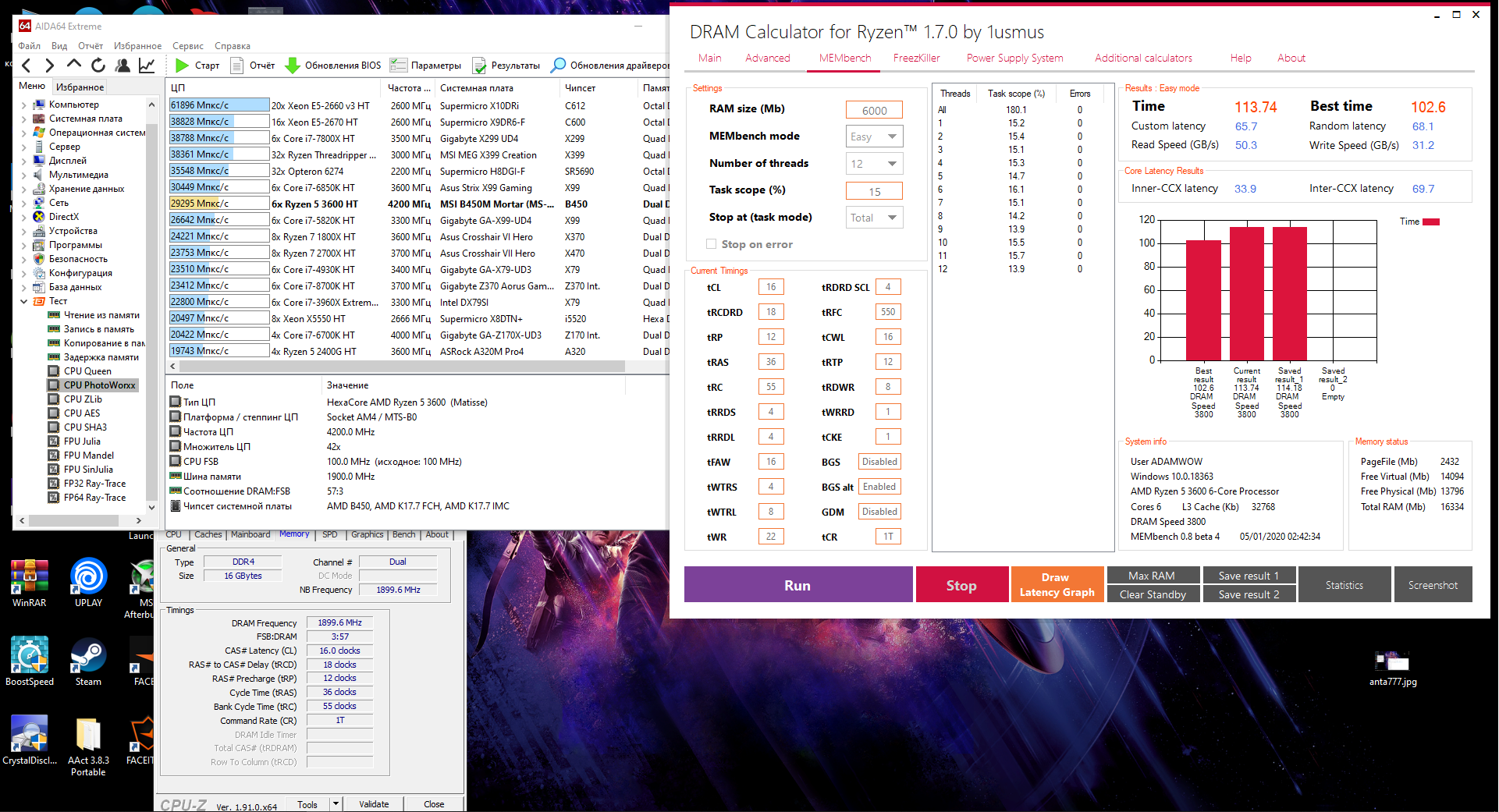The width and height of the screenshot is (1499, 812).
Task: Click the red Stop button
Action: pyautogui.click(x=961, y=585)
